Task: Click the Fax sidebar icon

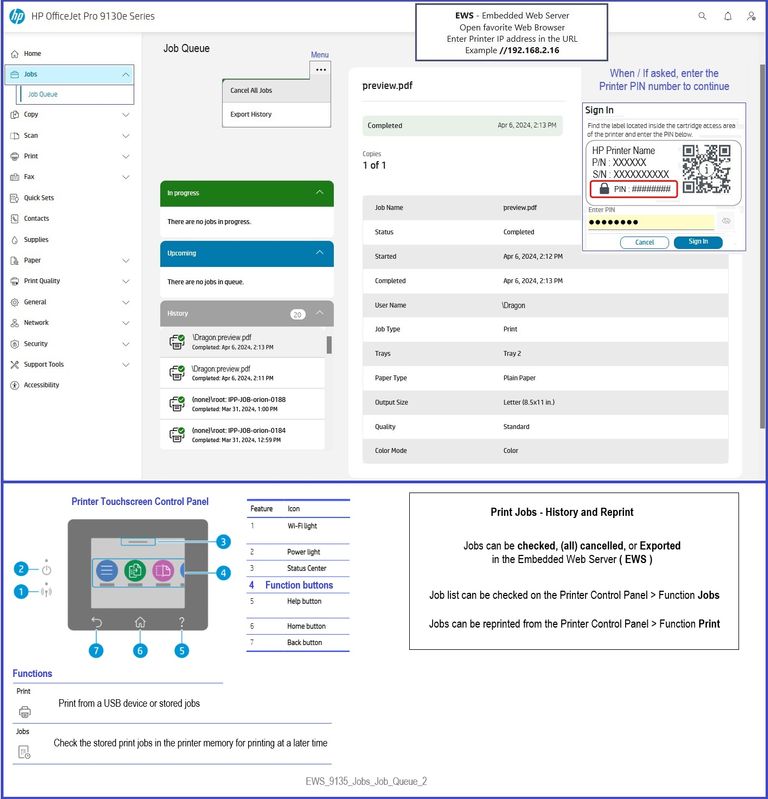Action: click(15, 177)
